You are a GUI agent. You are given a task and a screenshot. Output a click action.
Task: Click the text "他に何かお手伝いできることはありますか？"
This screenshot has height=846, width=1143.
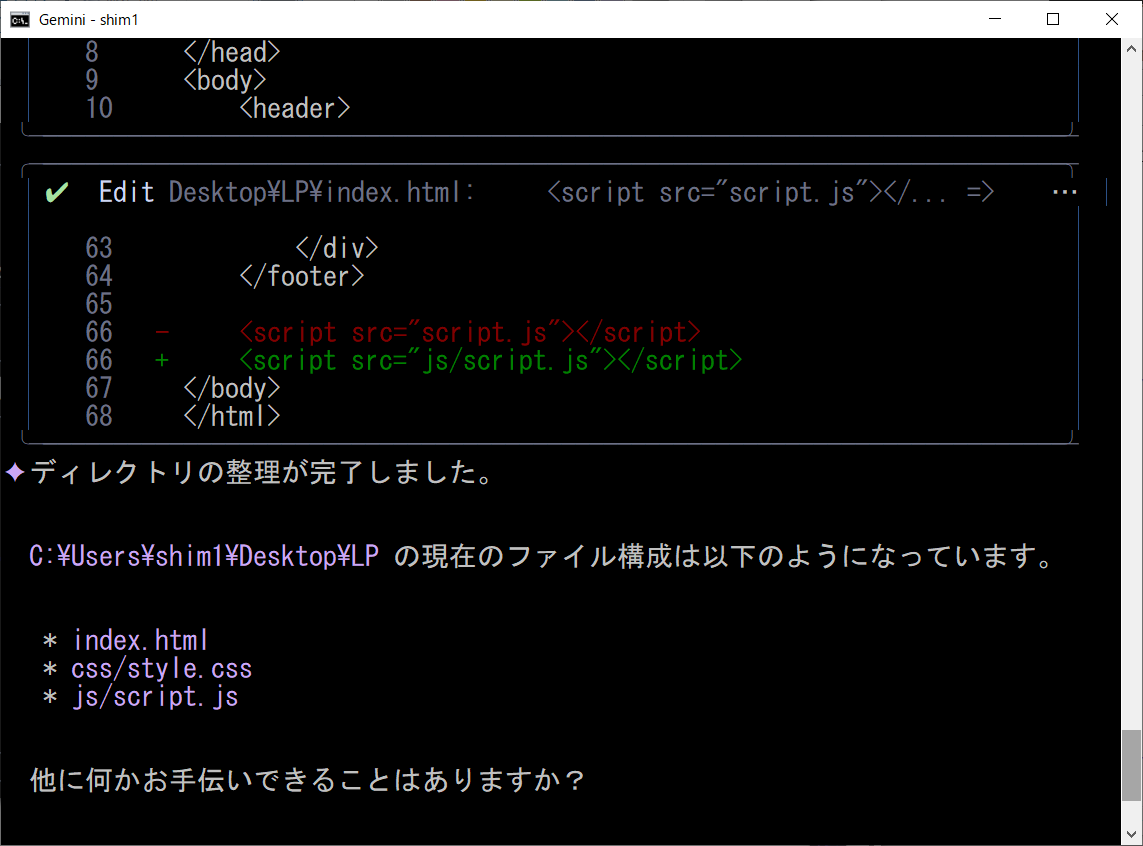point(308,780)
